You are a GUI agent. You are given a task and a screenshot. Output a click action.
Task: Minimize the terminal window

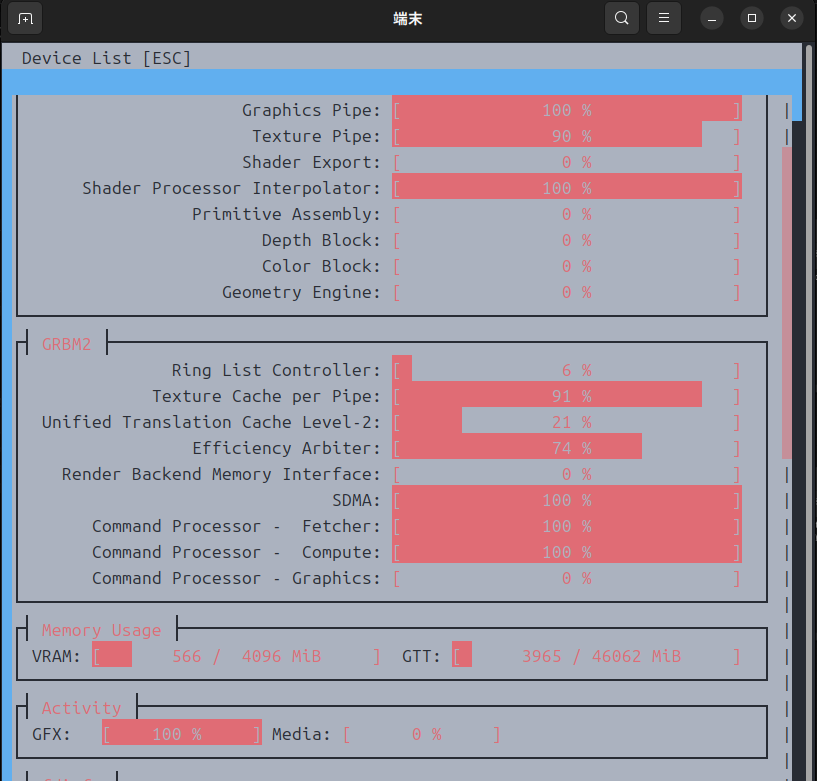(x=712, y=18)
